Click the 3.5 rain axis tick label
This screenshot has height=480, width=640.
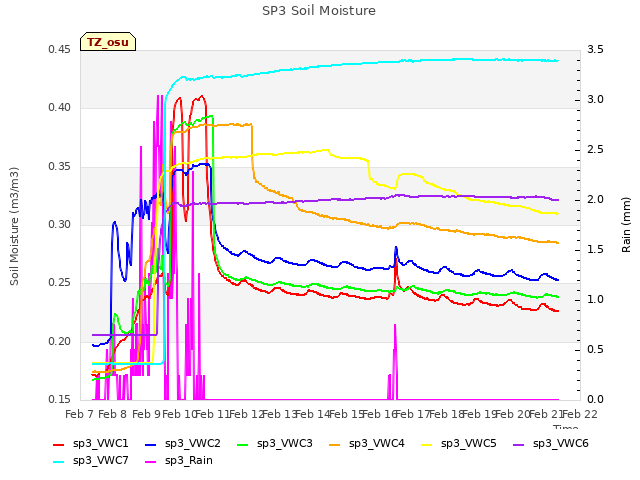595,50
